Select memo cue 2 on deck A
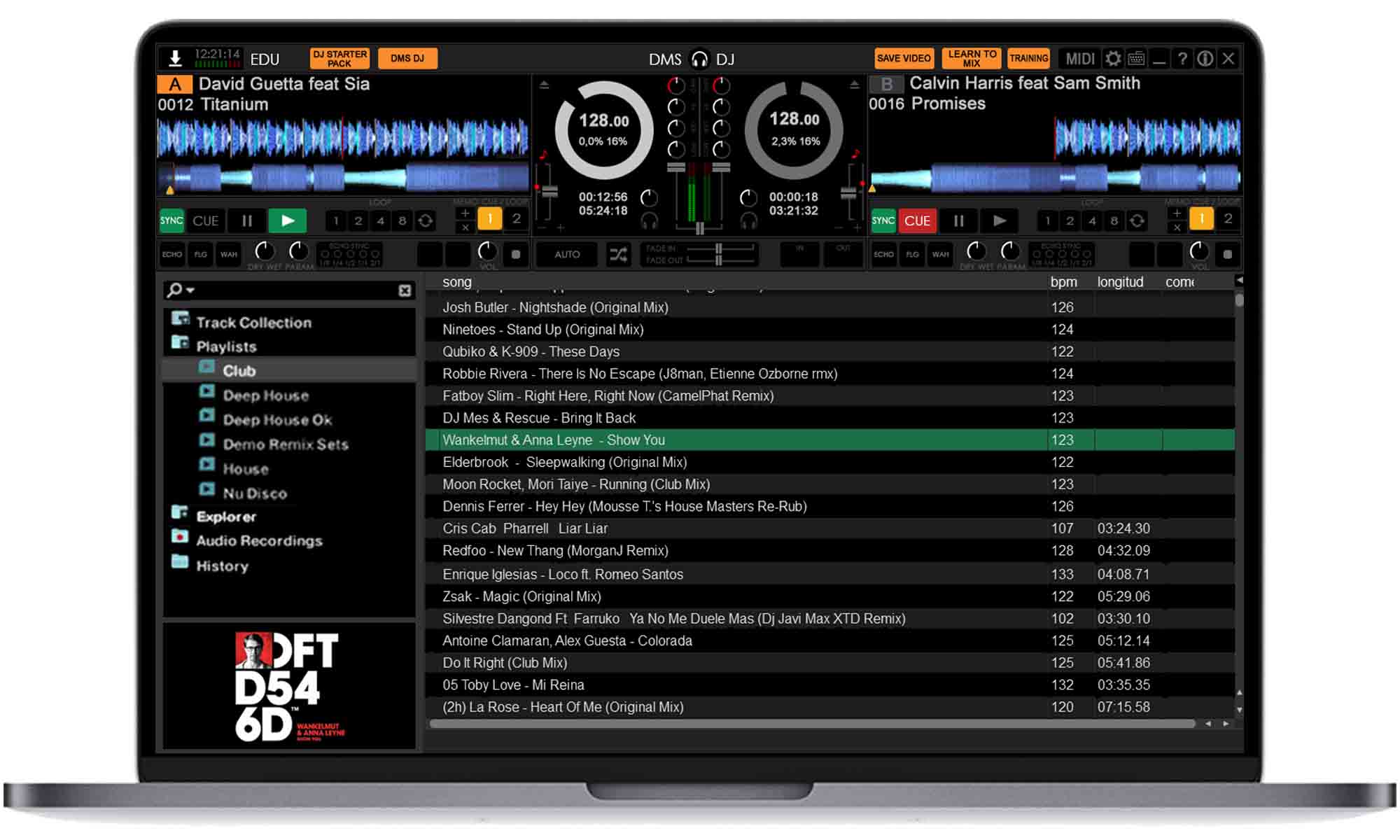This screenshot has width=1400, height=840. pos(516,218)
